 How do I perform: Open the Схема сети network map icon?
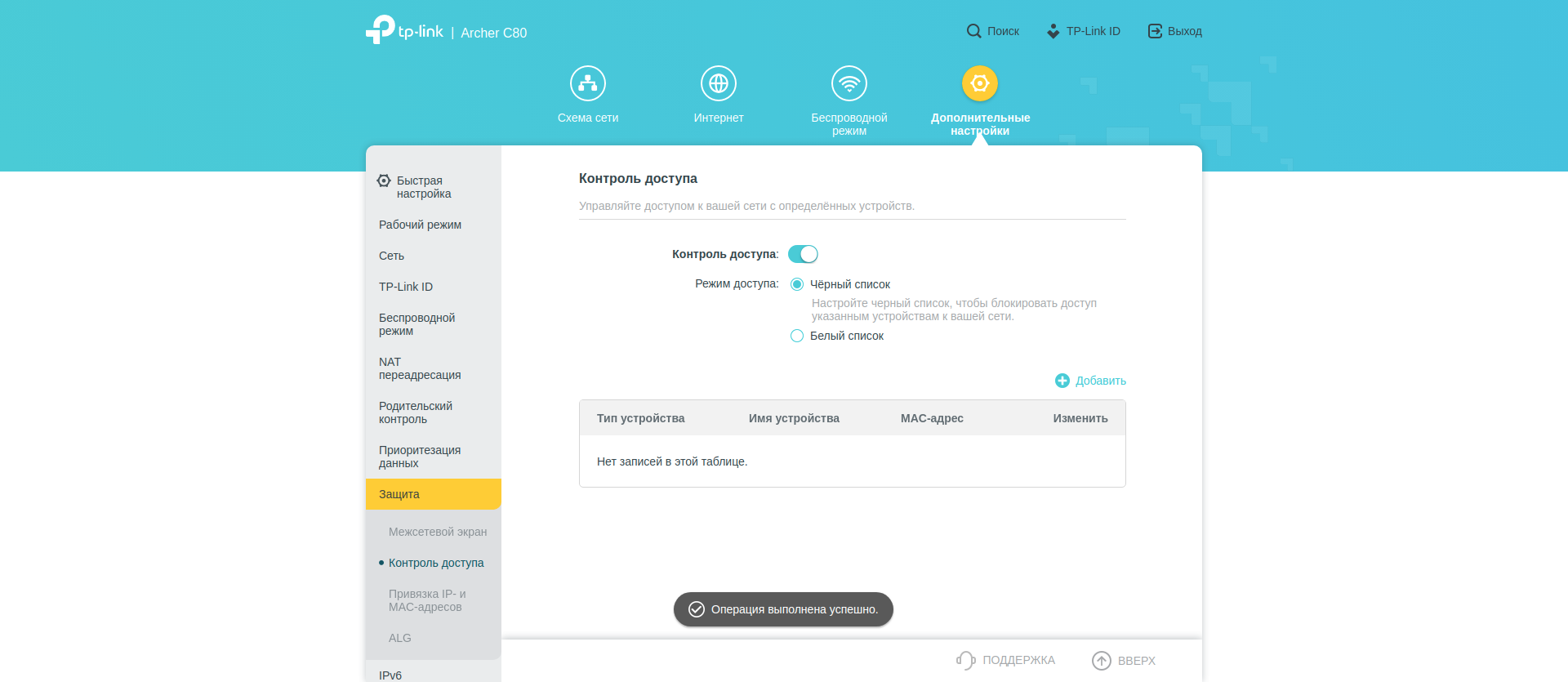pos(587,83)
